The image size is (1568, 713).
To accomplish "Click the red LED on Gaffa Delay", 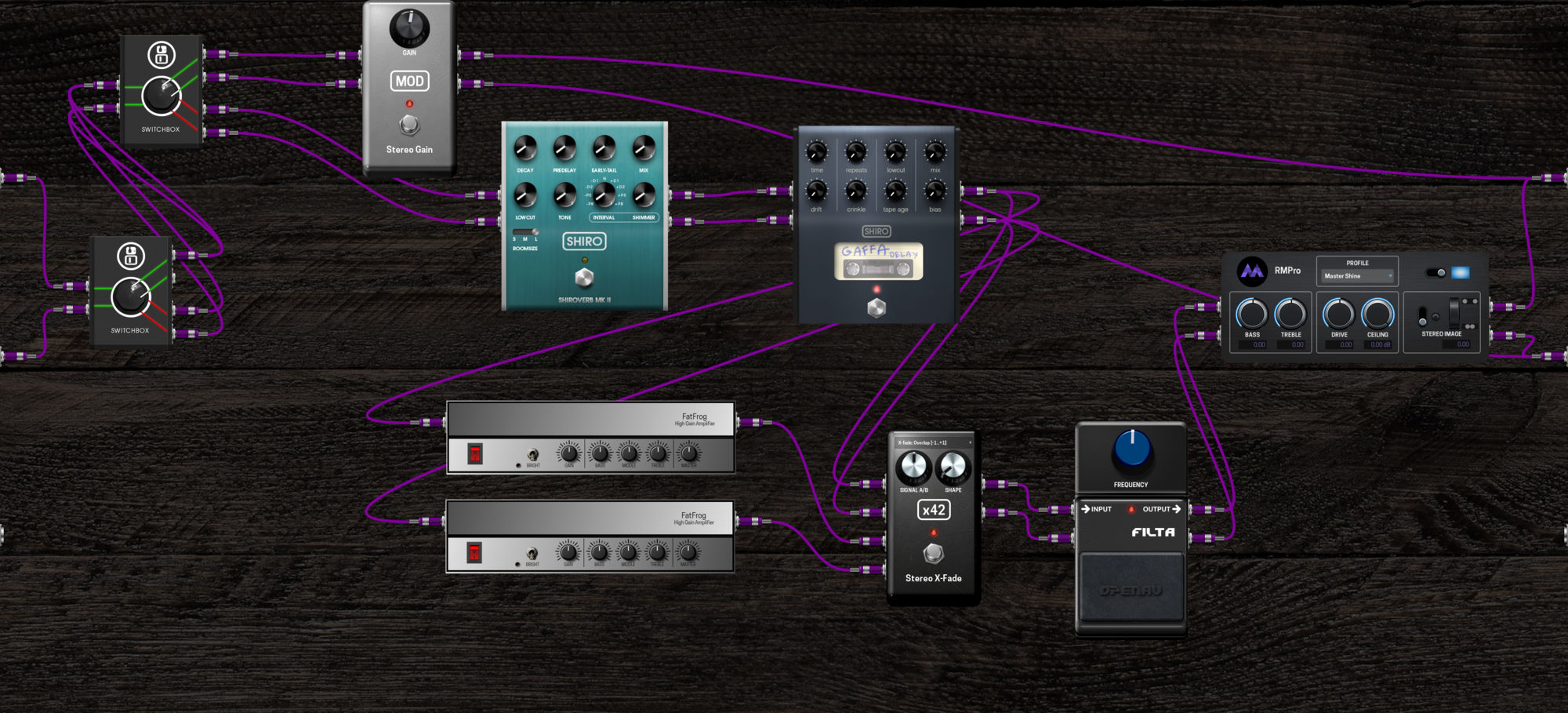I will (x=877, y=289).
